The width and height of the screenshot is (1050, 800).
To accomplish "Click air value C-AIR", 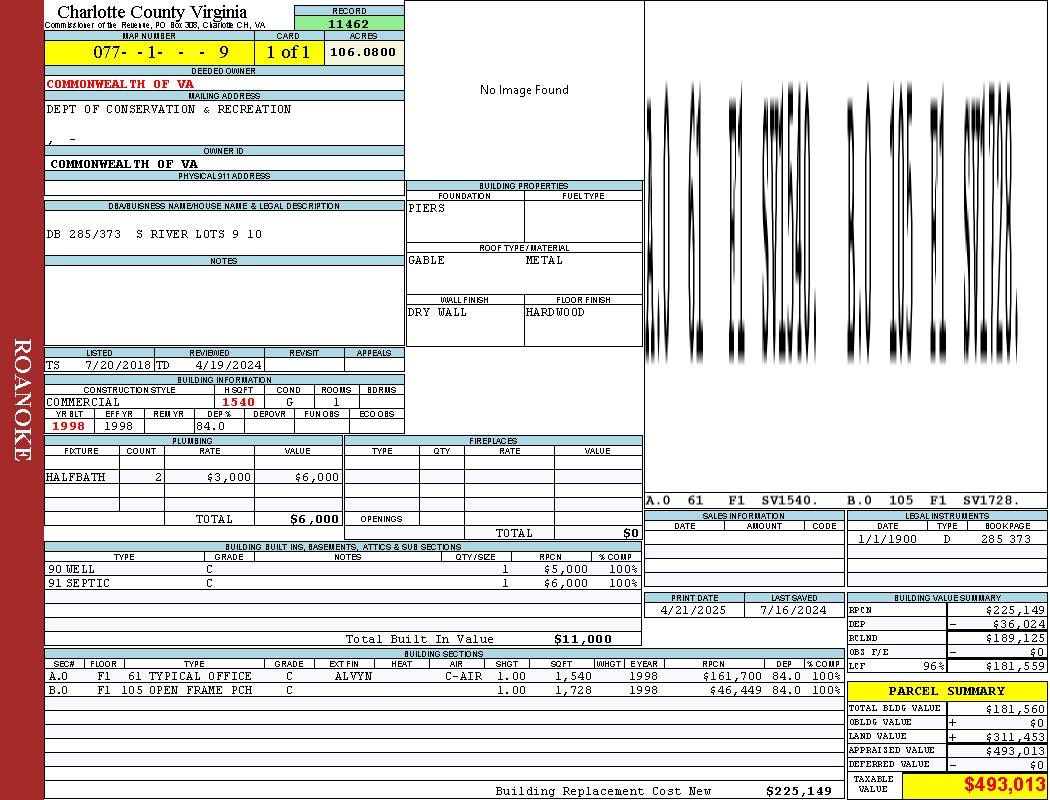I will click(x=463, y=676).
